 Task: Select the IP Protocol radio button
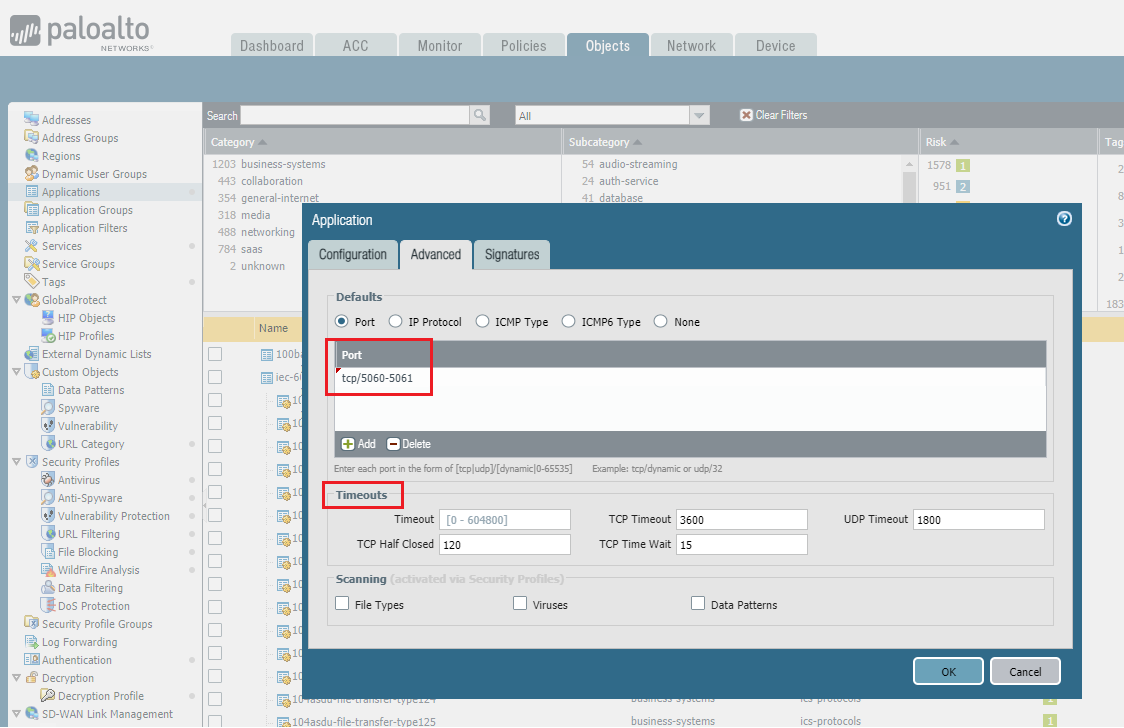[x=396, y=322]
